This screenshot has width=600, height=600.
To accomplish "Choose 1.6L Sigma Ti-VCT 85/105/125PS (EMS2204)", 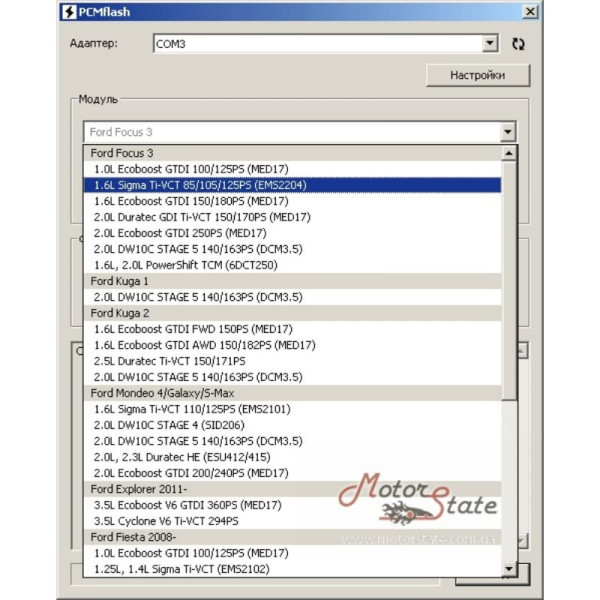I will (x=199, y=185).
